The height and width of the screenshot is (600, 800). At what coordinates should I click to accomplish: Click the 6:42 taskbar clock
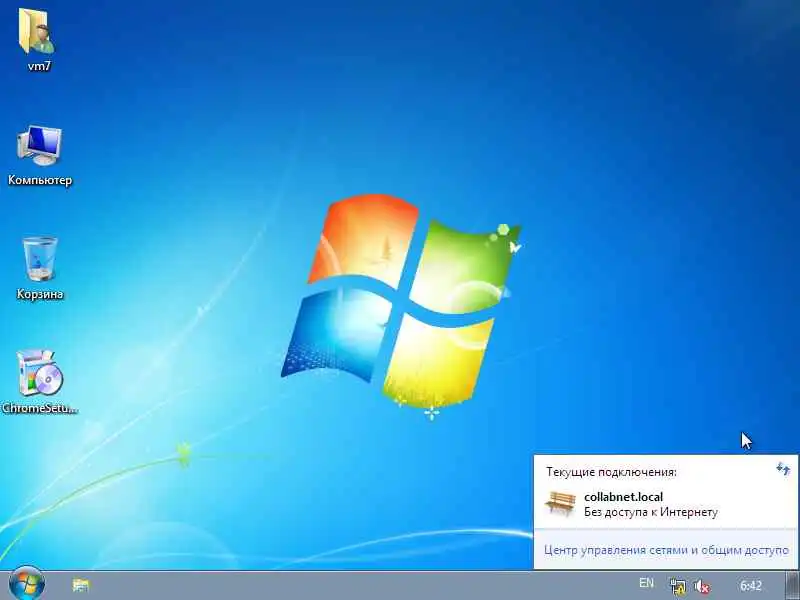[x=751, y=585]
